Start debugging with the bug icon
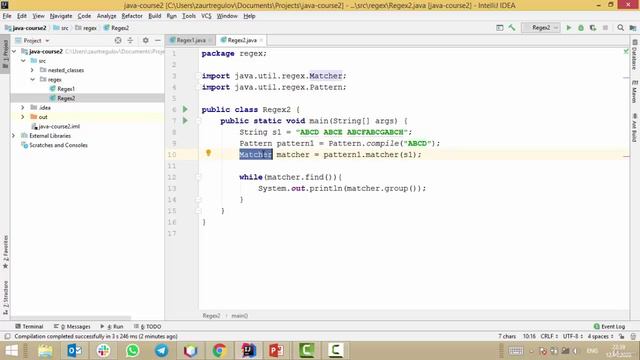The height and width of the screenshot is (360, 640). pyautogui.click(x=581, y=28)
